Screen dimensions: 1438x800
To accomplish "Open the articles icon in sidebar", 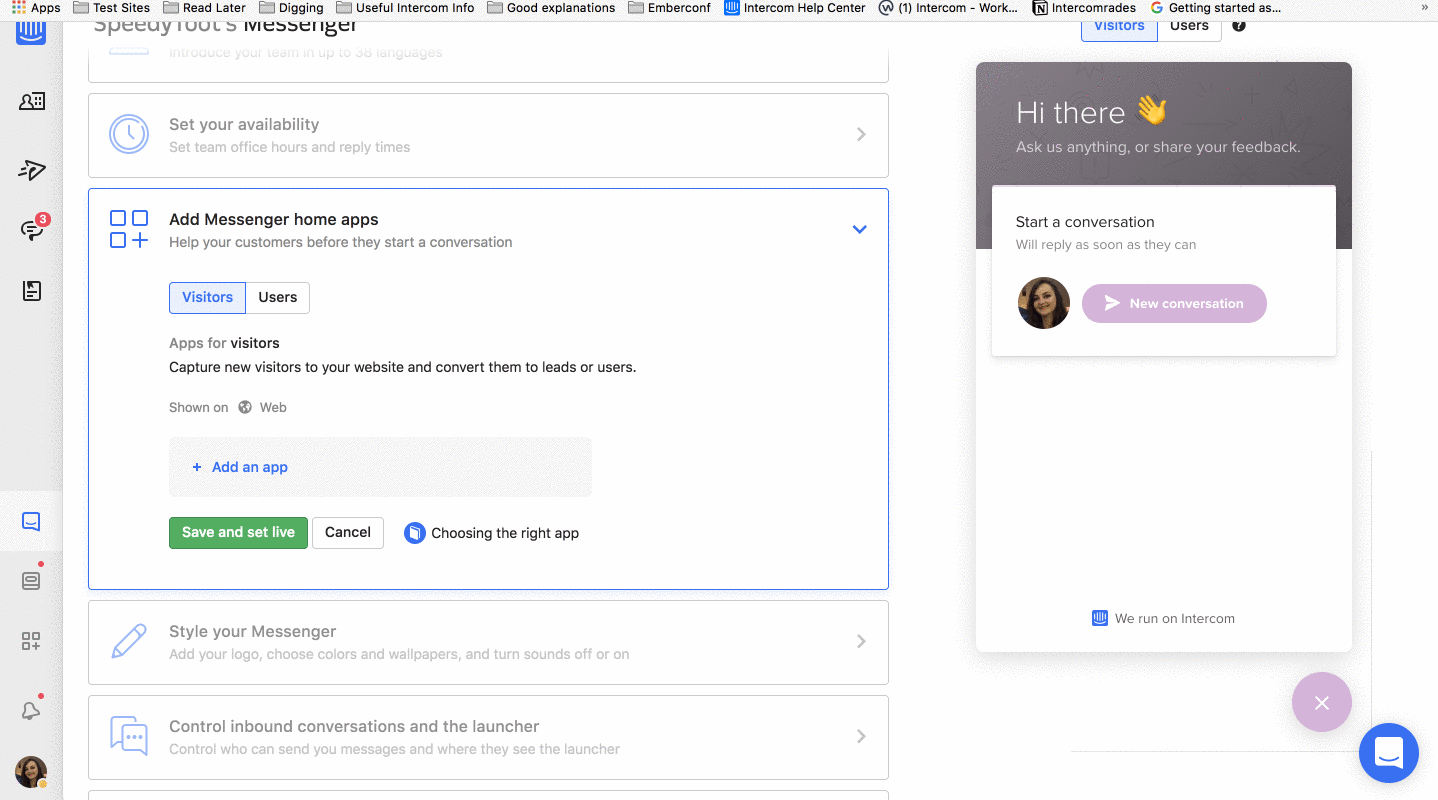I will pyautogui.click(x=31, y=291).
